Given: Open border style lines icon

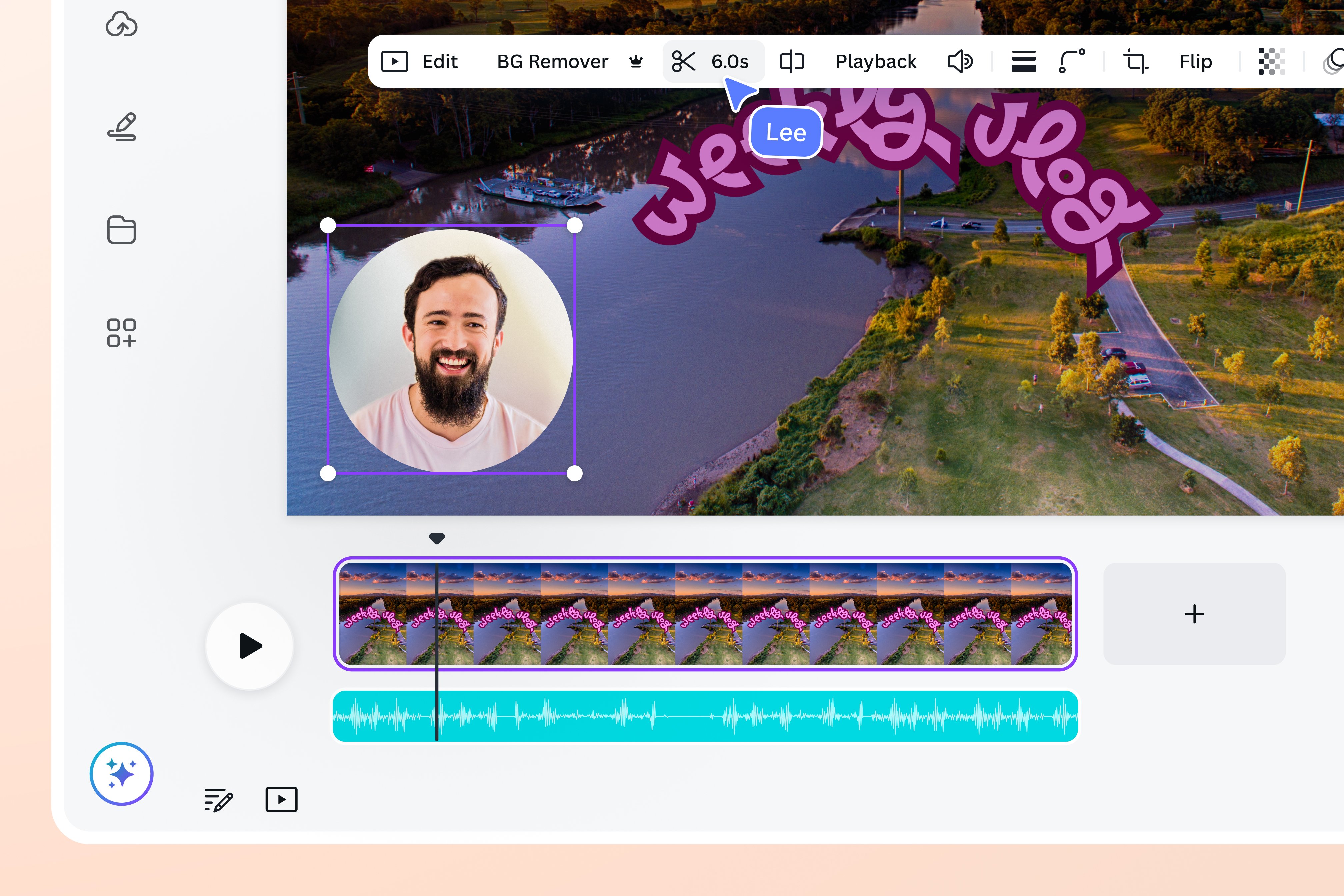Looking at the screenshot, I should (x=1023, y=61).
